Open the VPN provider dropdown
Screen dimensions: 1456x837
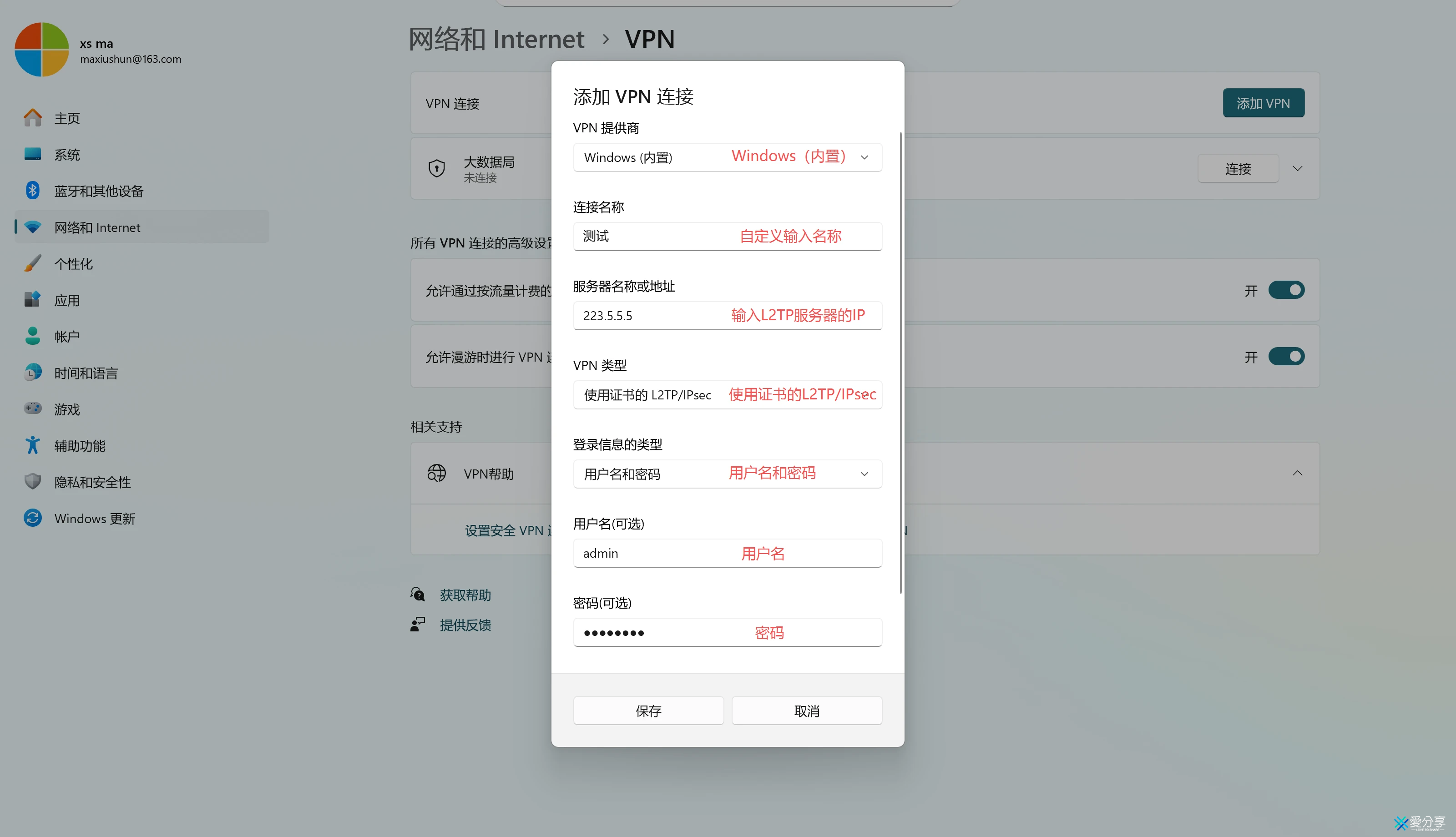pyautogui.click(x=727, y=157)
